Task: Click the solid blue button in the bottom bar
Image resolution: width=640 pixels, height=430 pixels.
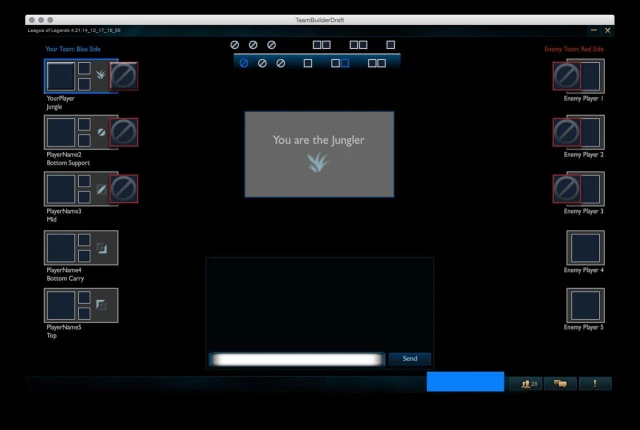Action: 465,381
